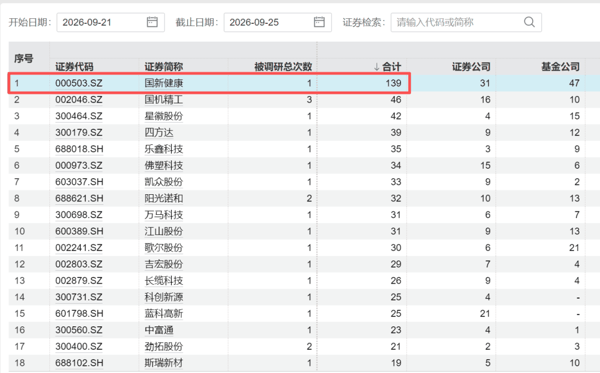
Task: Select the stock name 歌尔股份
Action: point(163,248)
